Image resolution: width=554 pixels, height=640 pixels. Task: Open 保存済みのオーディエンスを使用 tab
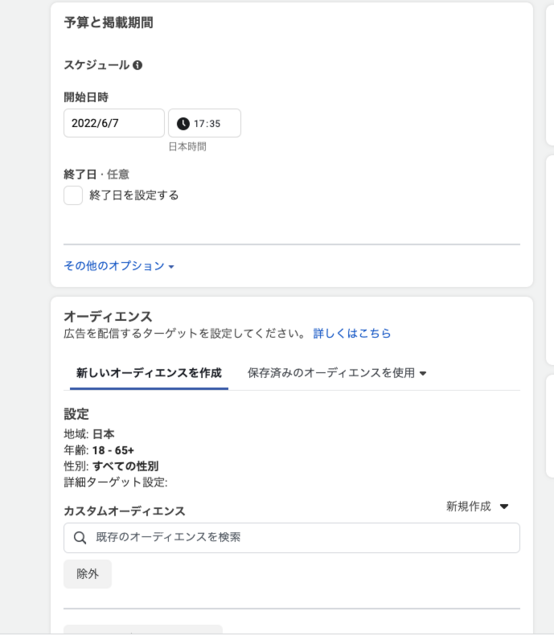(337, 373)
